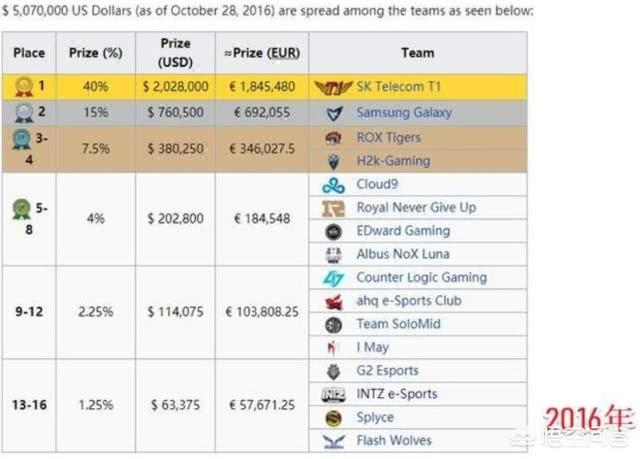This screenshot has width=640, height=459.
Task: Click the Samsung Galaxy team logo
Action: pyautogui.click(x=334, y=113)
